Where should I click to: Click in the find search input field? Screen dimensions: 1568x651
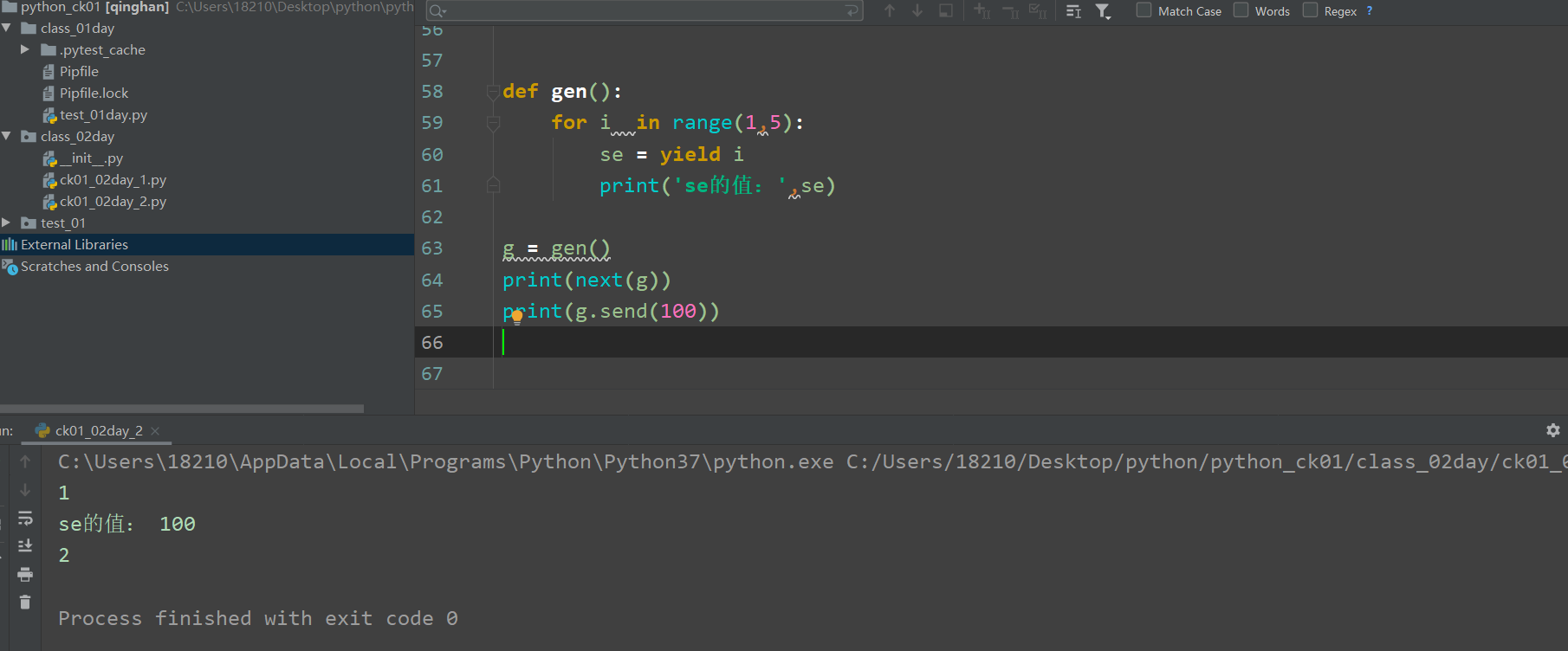pos(645,10)
